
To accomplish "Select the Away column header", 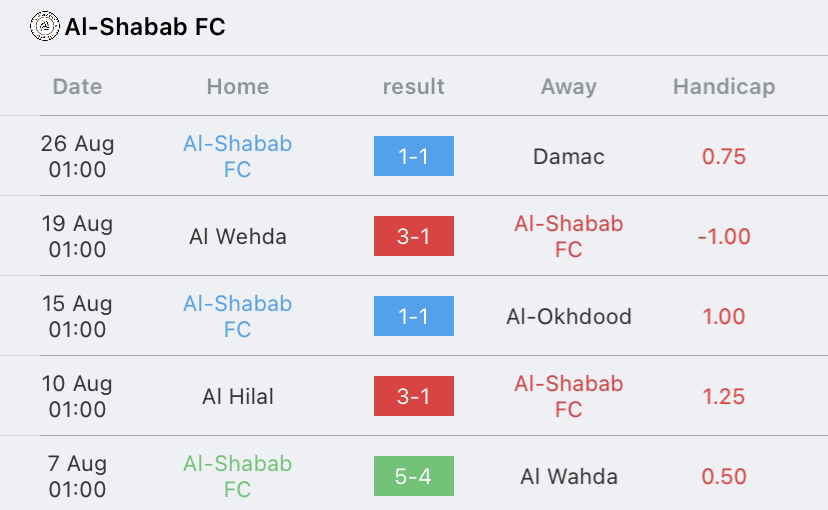I will tap(569, 87).
